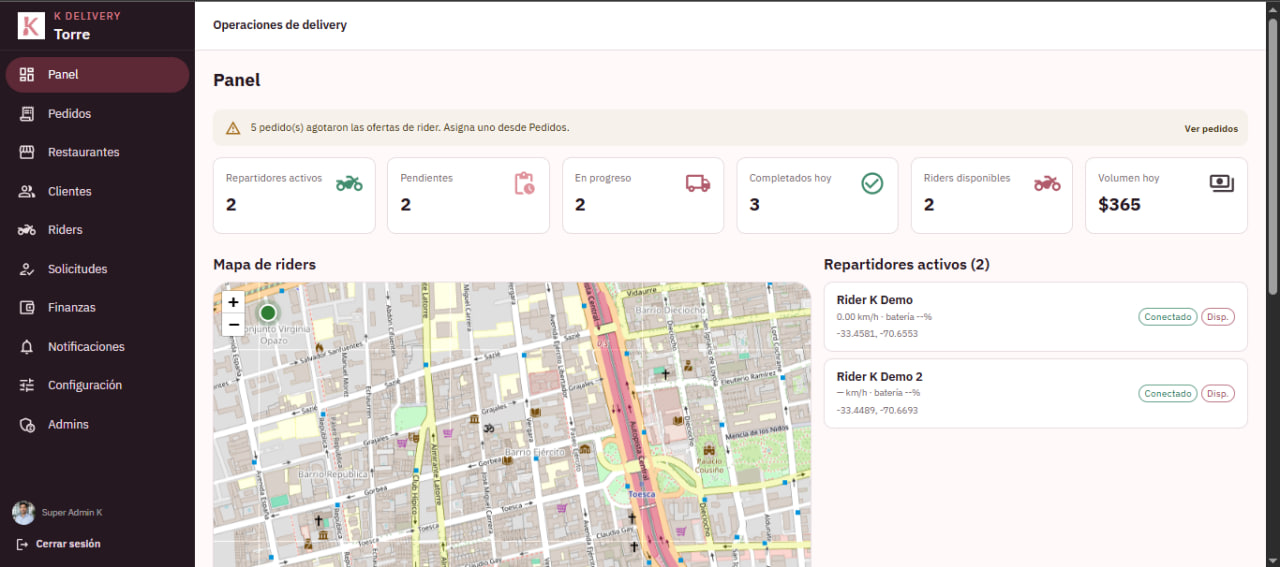Open the Completados hoy stat card
This screenshot has width=1280, height=567.
[x=817, y=195]
